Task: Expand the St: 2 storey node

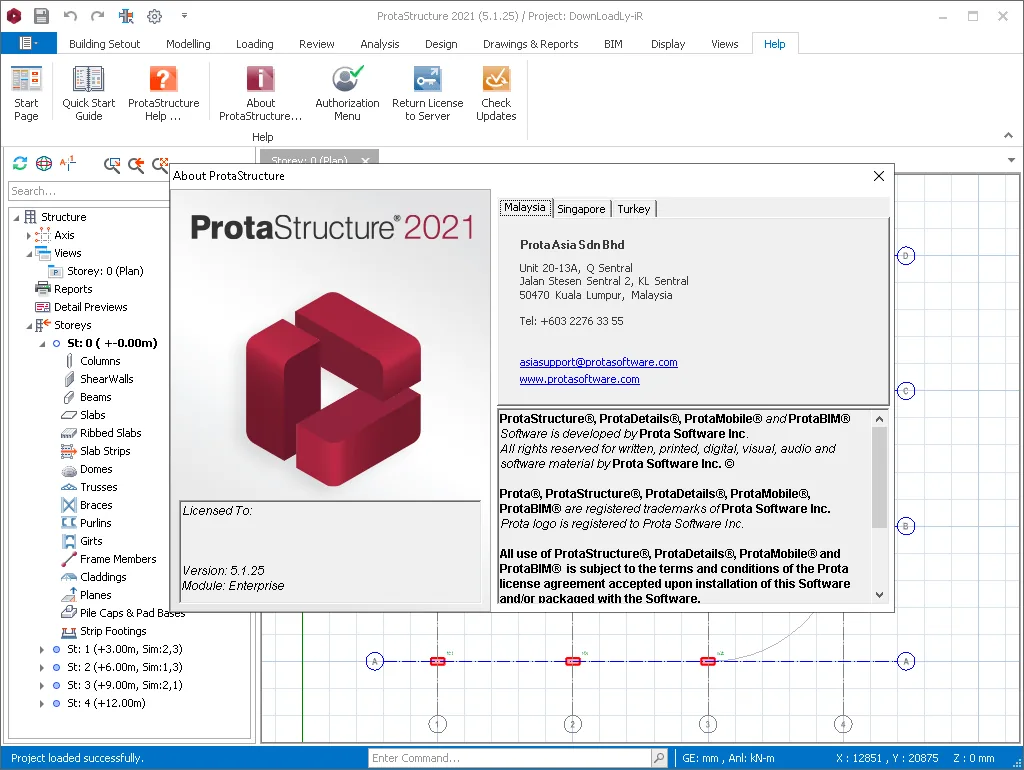Action: [x=41, y=667]
